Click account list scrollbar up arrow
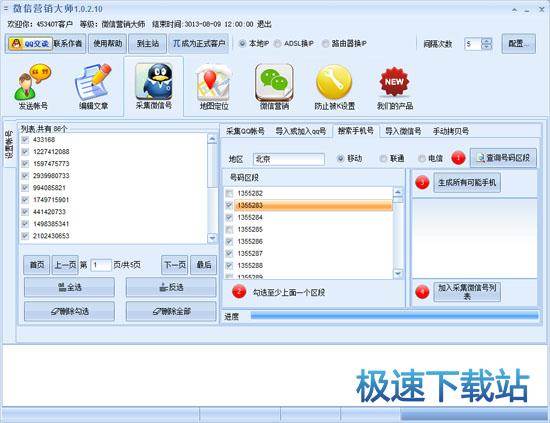Image resolution: width=550 pixels, height=423 pixels. click(x=212, y=139)
